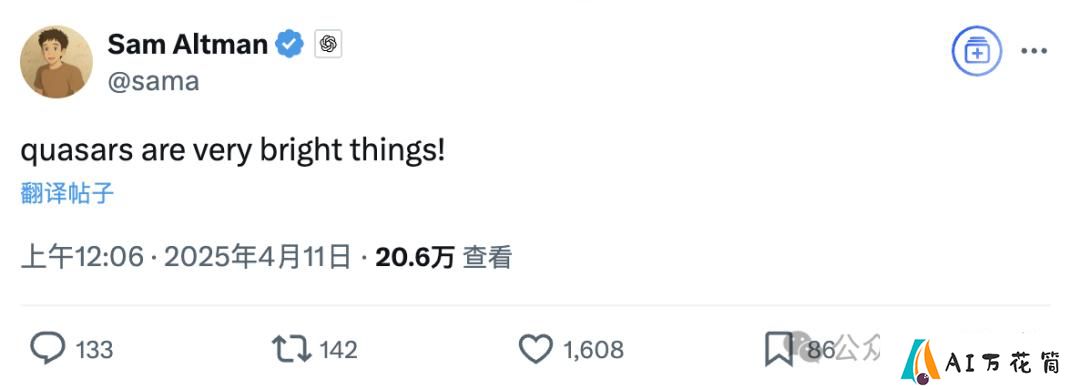1080x390 pixels.
Task: Click the Sam Altman display name
Action: tap(187, 45)
